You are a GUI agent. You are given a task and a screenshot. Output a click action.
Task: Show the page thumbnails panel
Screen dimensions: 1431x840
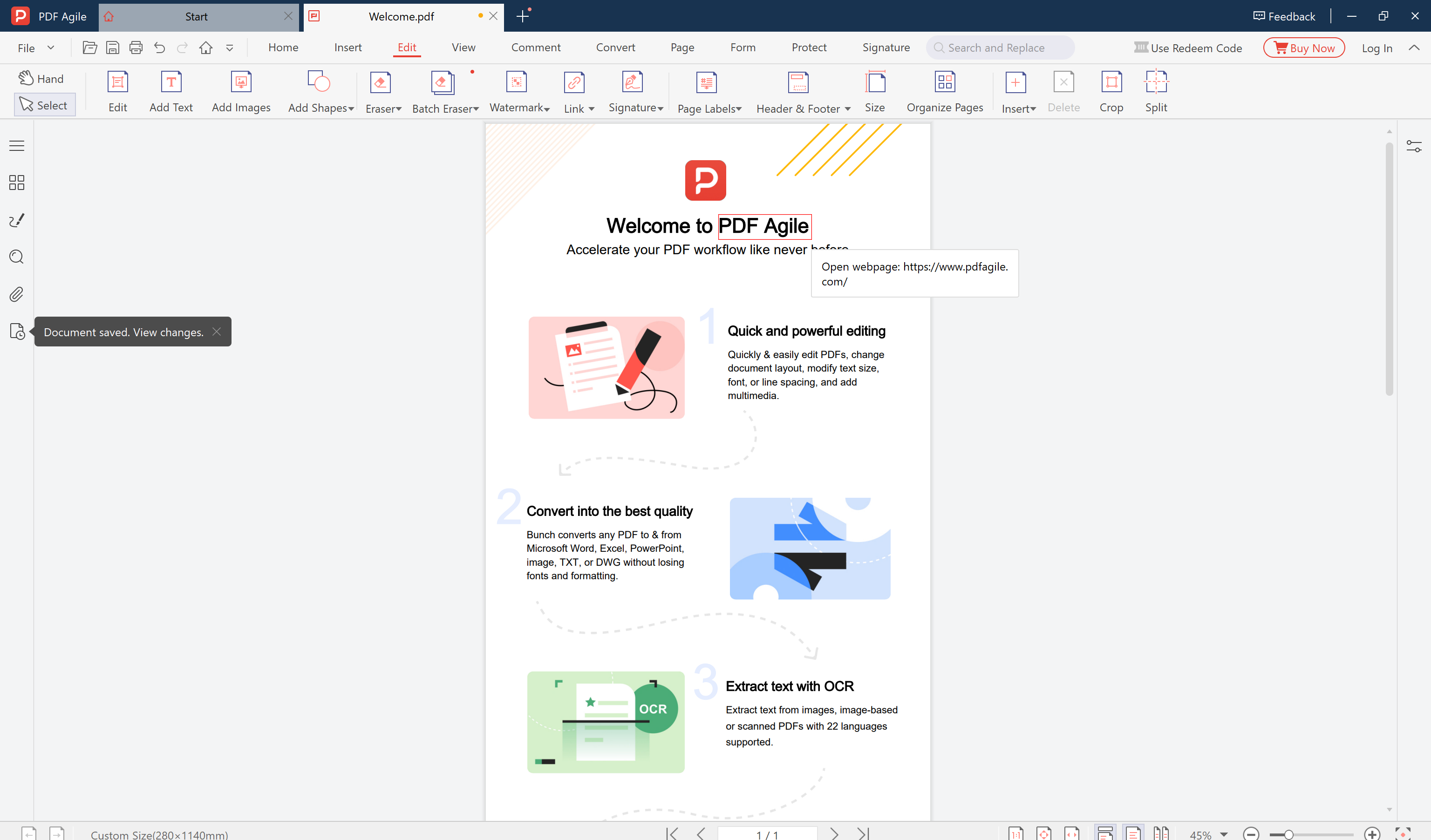17,182
